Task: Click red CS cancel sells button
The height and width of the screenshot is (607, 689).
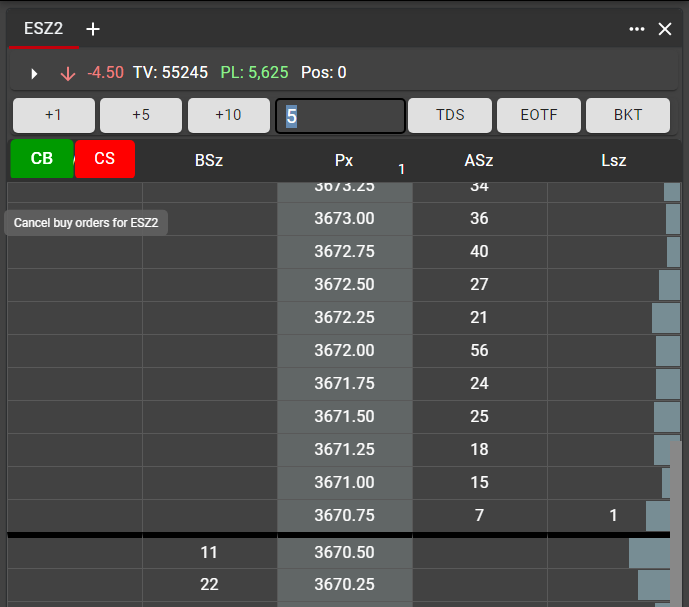Action: click(105, 159)
